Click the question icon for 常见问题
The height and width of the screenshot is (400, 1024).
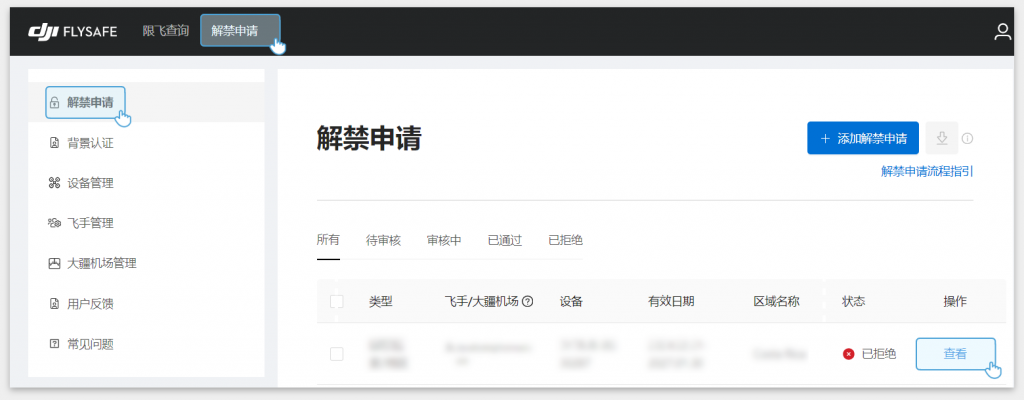(55, 344)
